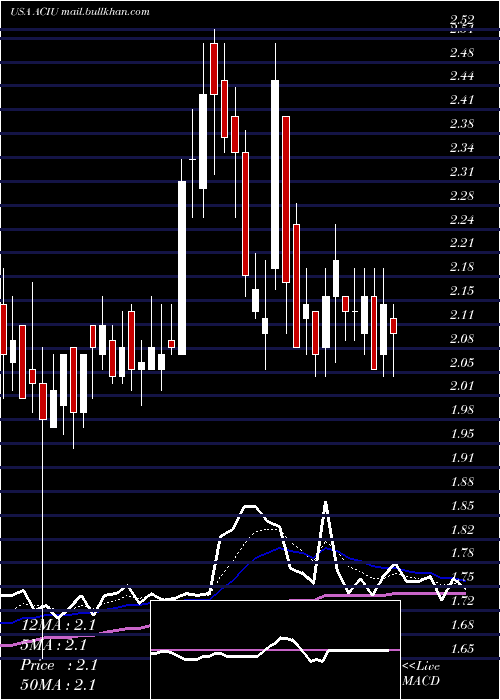Select the 2.24 price axis label

[x=461, y=220]
